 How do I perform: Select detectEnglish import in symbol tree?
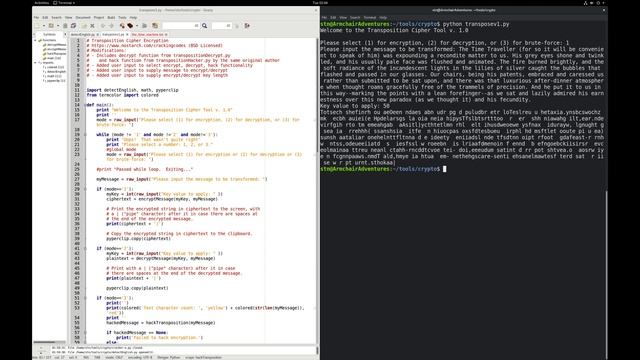(55, 72)
